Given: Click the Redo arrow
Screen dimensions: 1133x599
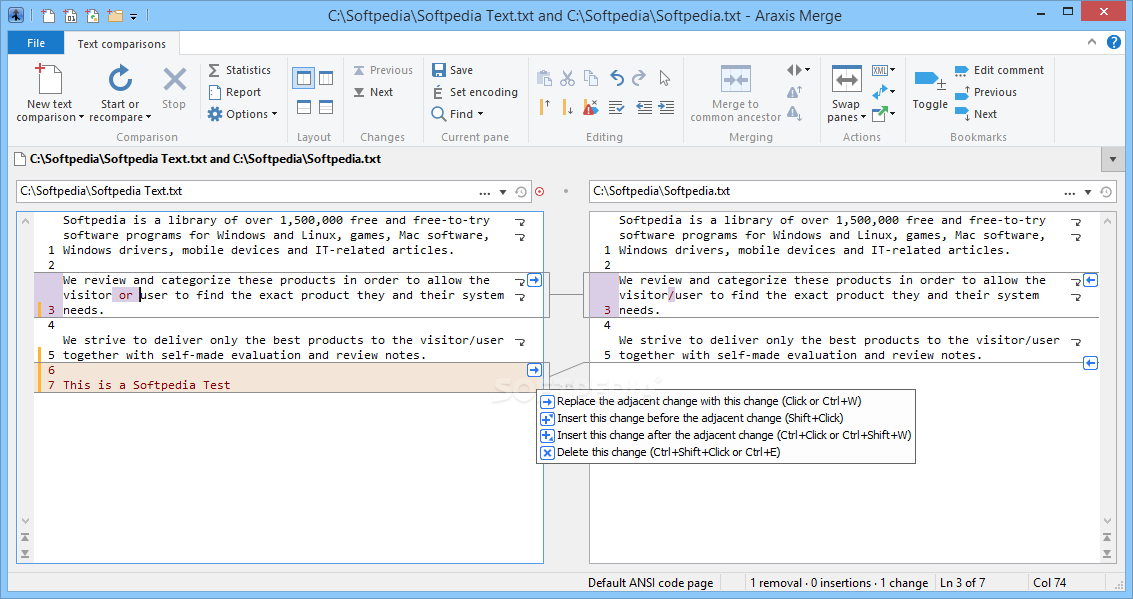Looking at the screenshot, I should pos(639,78).
